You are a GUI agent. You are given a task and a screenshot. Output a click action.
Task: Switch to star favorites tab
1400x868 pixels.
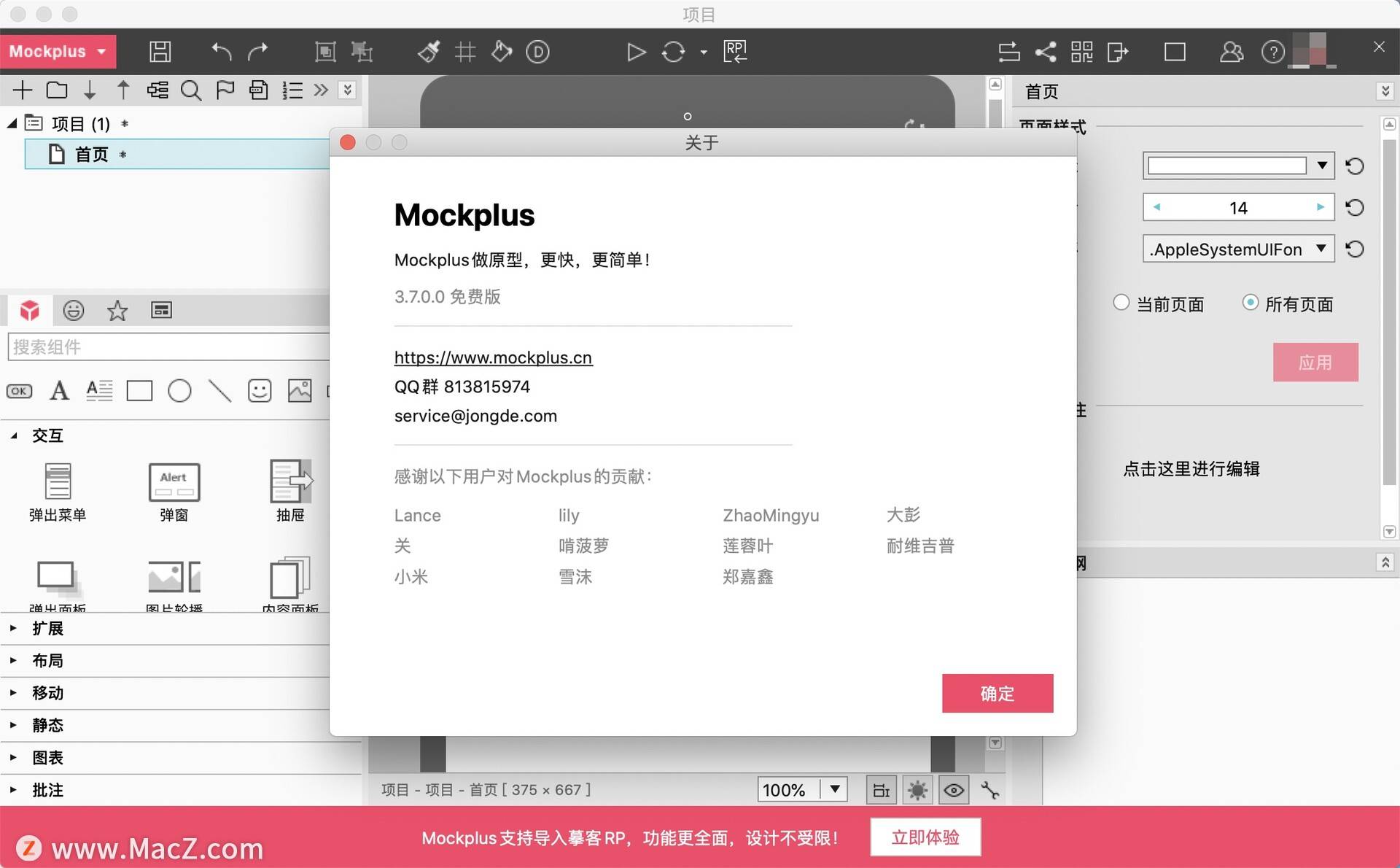(117, 311)
